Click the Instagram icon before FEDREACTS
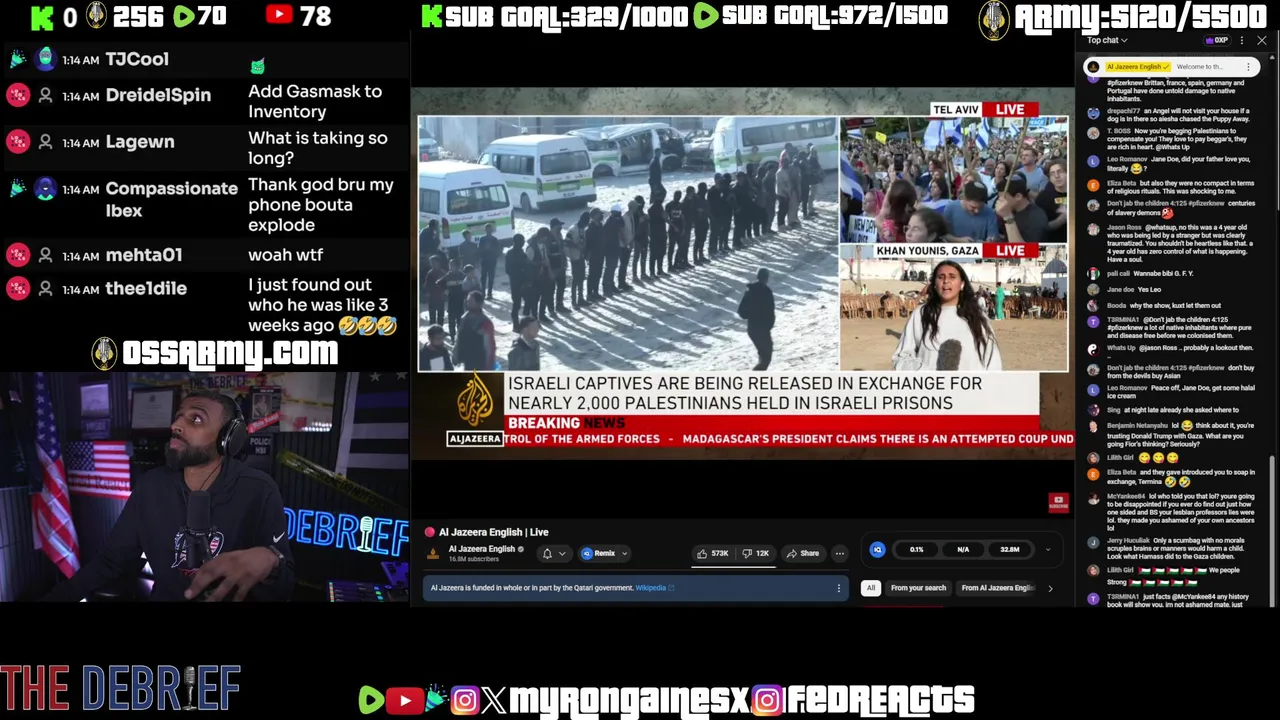Image resolution: width=1280 pixels, height=720 pixels. pos(767,700)
